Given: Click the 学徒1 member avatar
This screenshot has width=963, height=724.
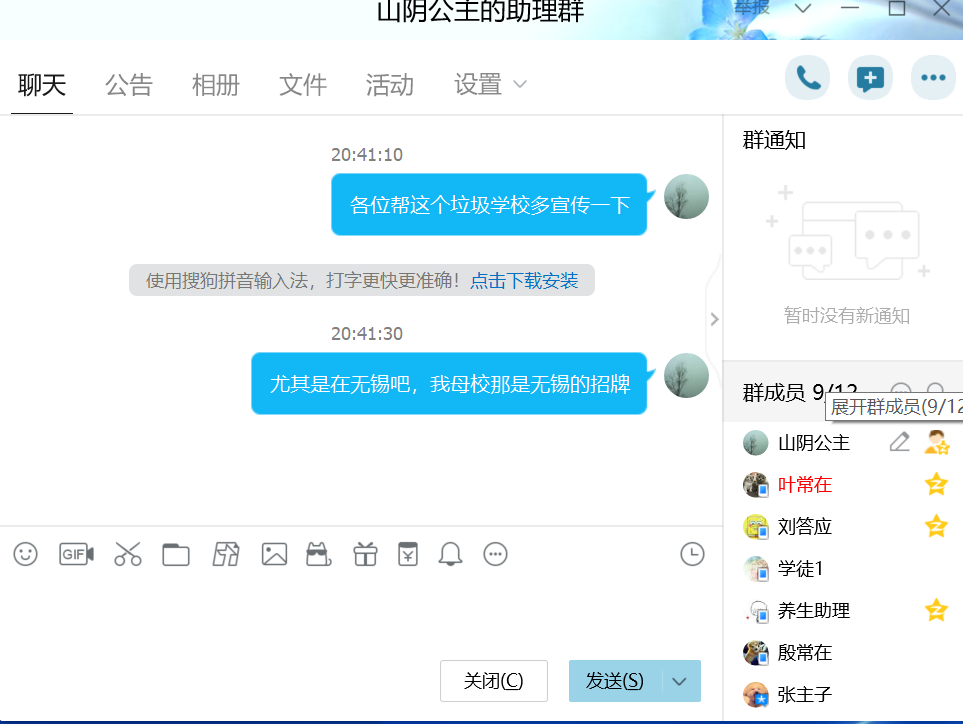Looking at the screenshot, I should (755, 569).
